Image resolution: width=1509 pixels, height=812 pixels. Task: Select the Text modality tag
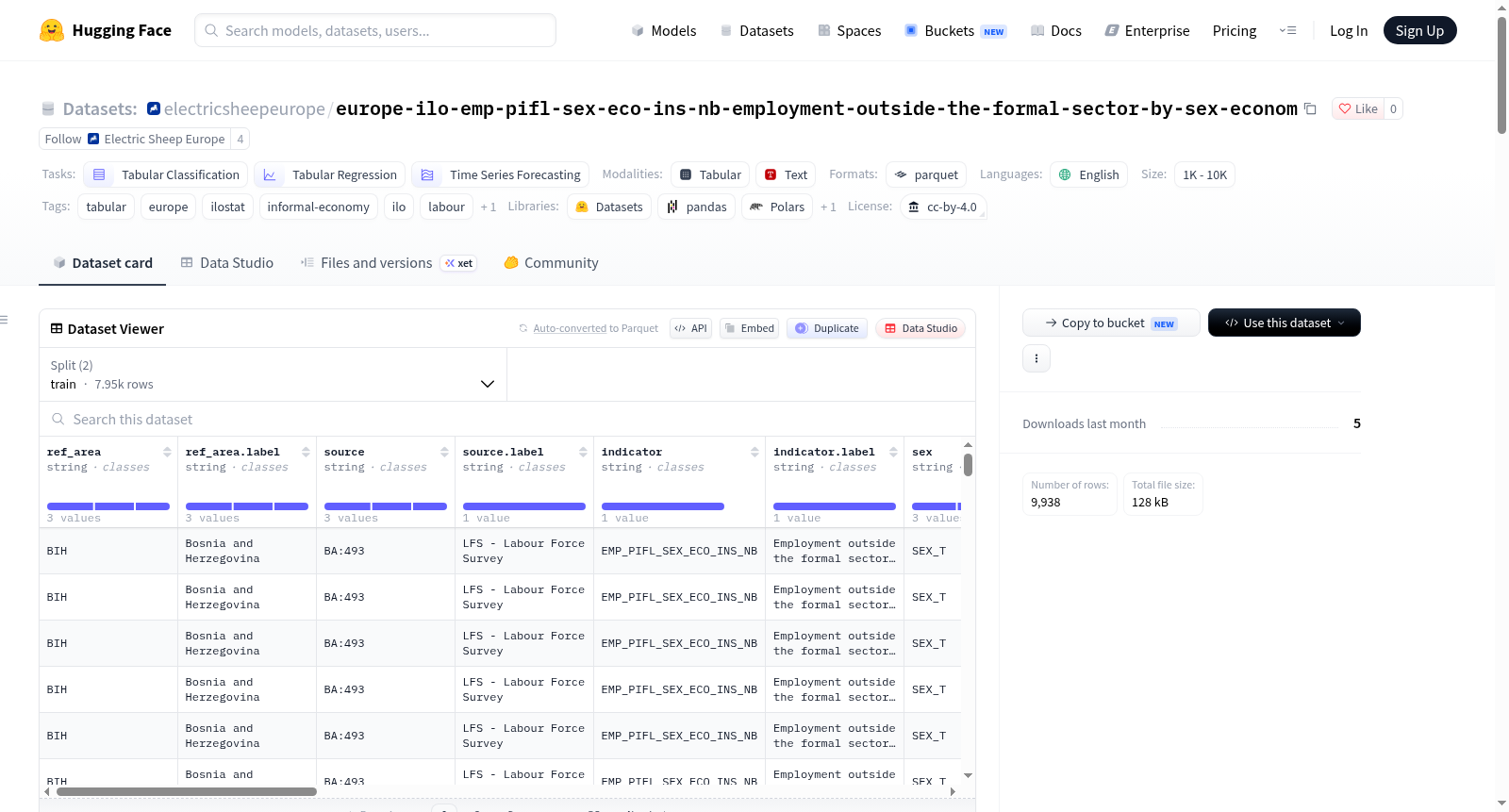pyautogui.click(x=786, y=174)
